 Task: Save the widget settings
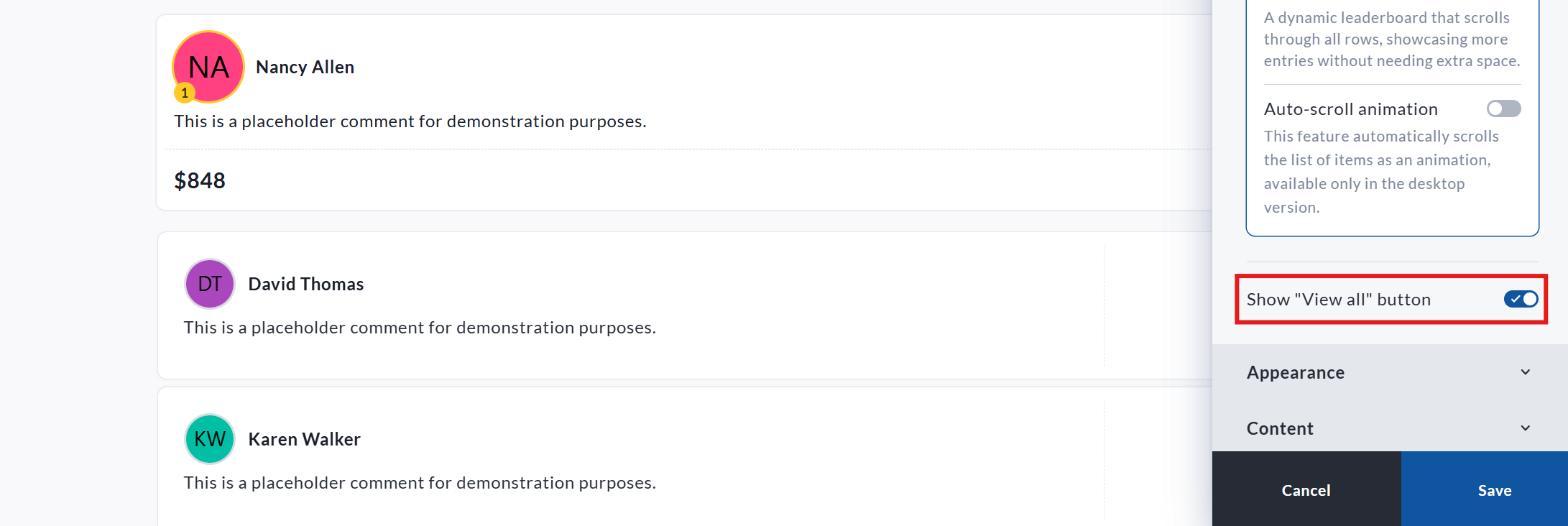pyautogui.click(x=1494, y=490)
